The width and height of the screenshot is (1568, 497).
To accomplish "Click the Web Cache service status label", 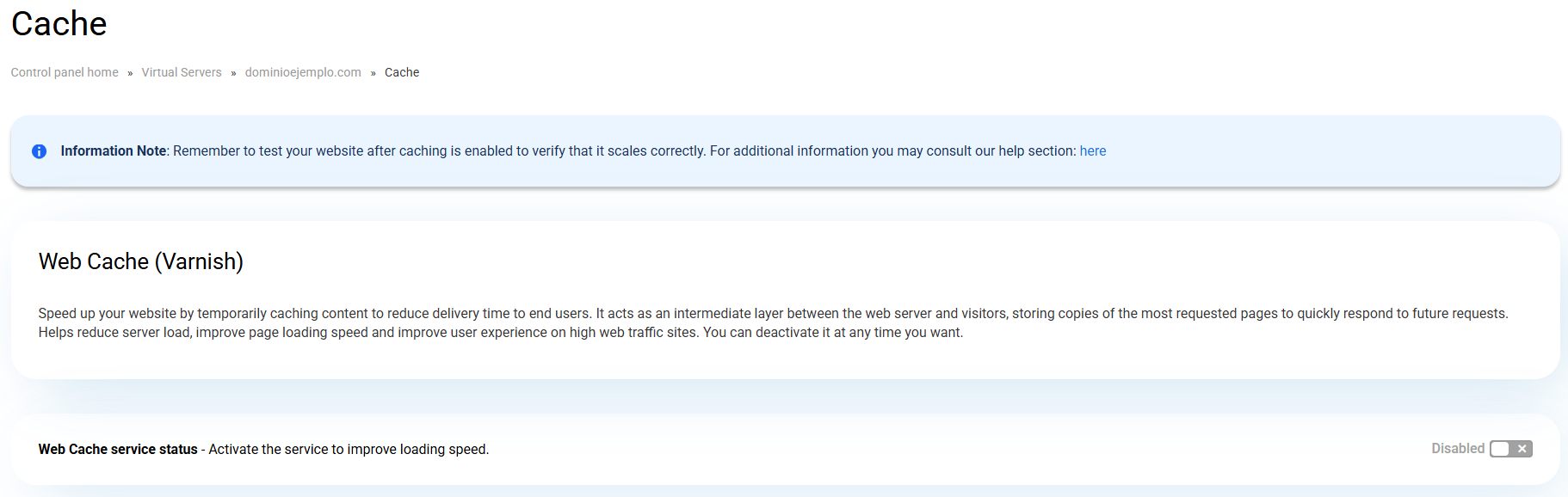I will (118, 450).
